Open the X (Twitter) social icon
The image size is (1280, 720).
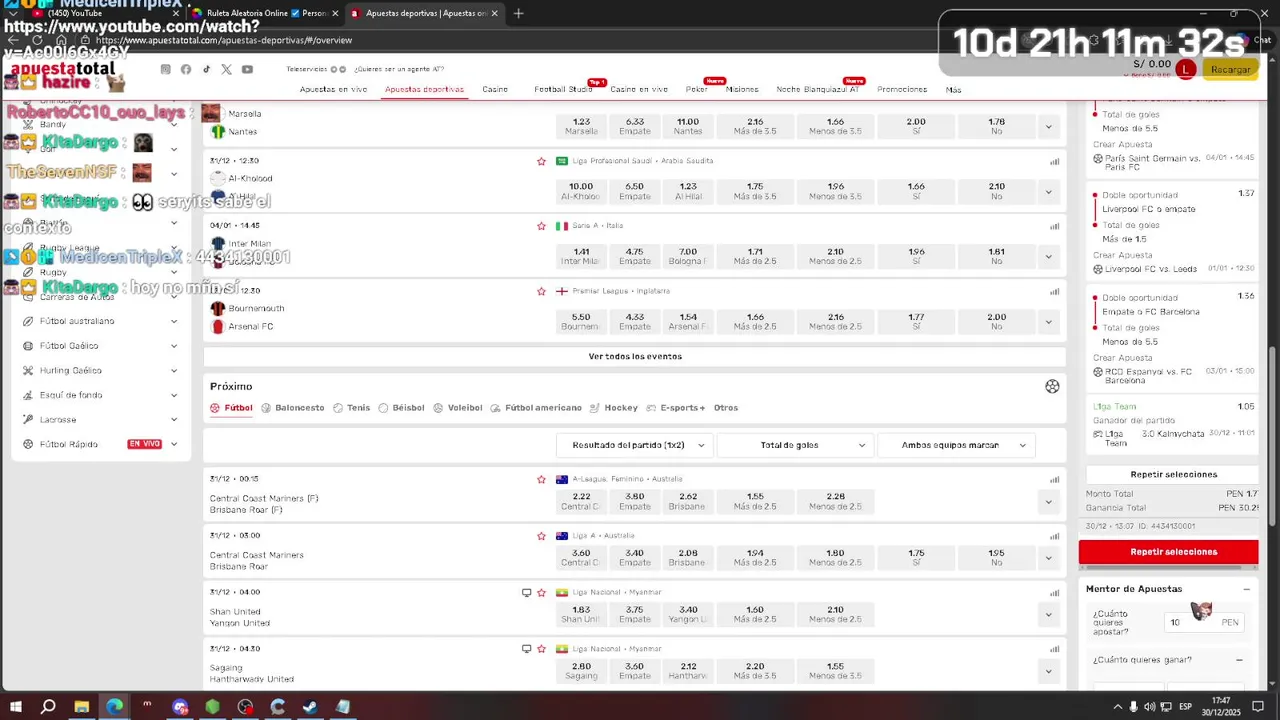[226, 69]
